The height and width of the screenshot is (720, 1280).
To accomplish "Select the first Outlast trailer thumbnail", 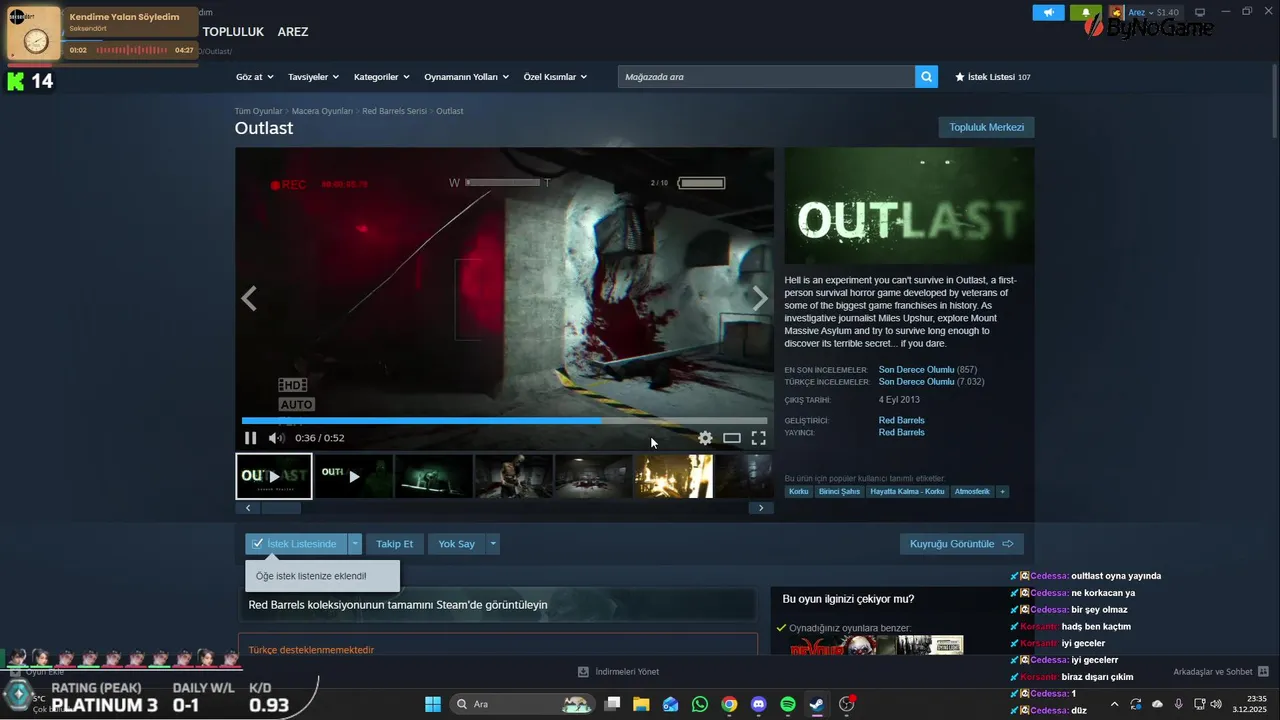I will [274, 476].
